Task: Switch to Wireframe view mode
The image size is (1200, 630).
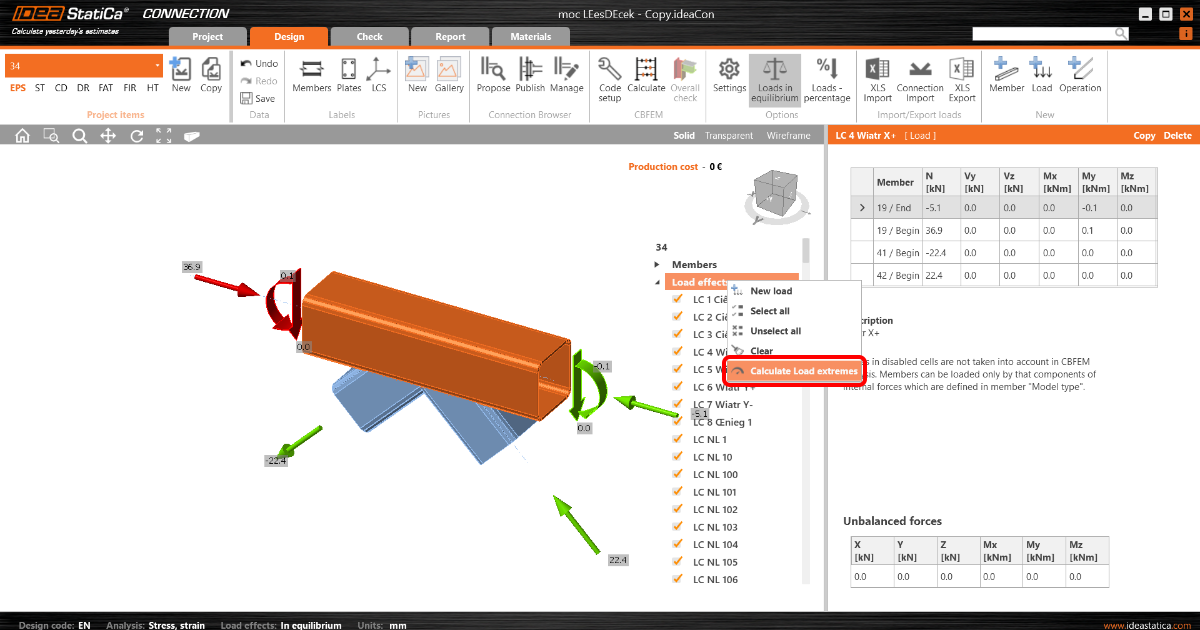Action: pyautogui.click(x=788, y=136)
